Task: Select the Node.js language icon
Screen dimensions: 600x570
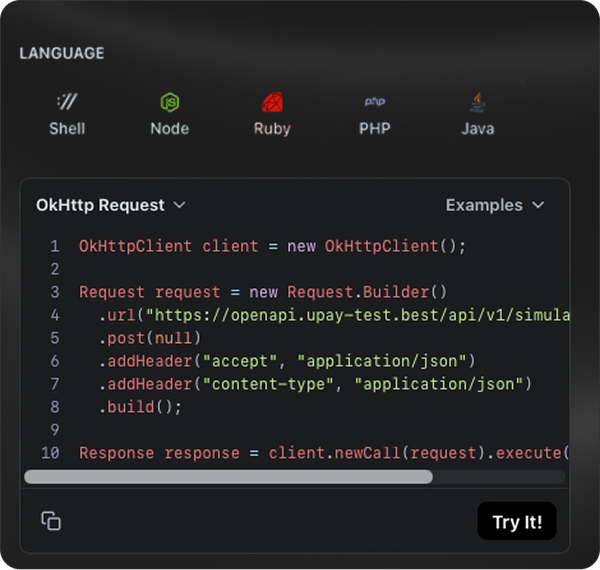Action: point(170,102)
